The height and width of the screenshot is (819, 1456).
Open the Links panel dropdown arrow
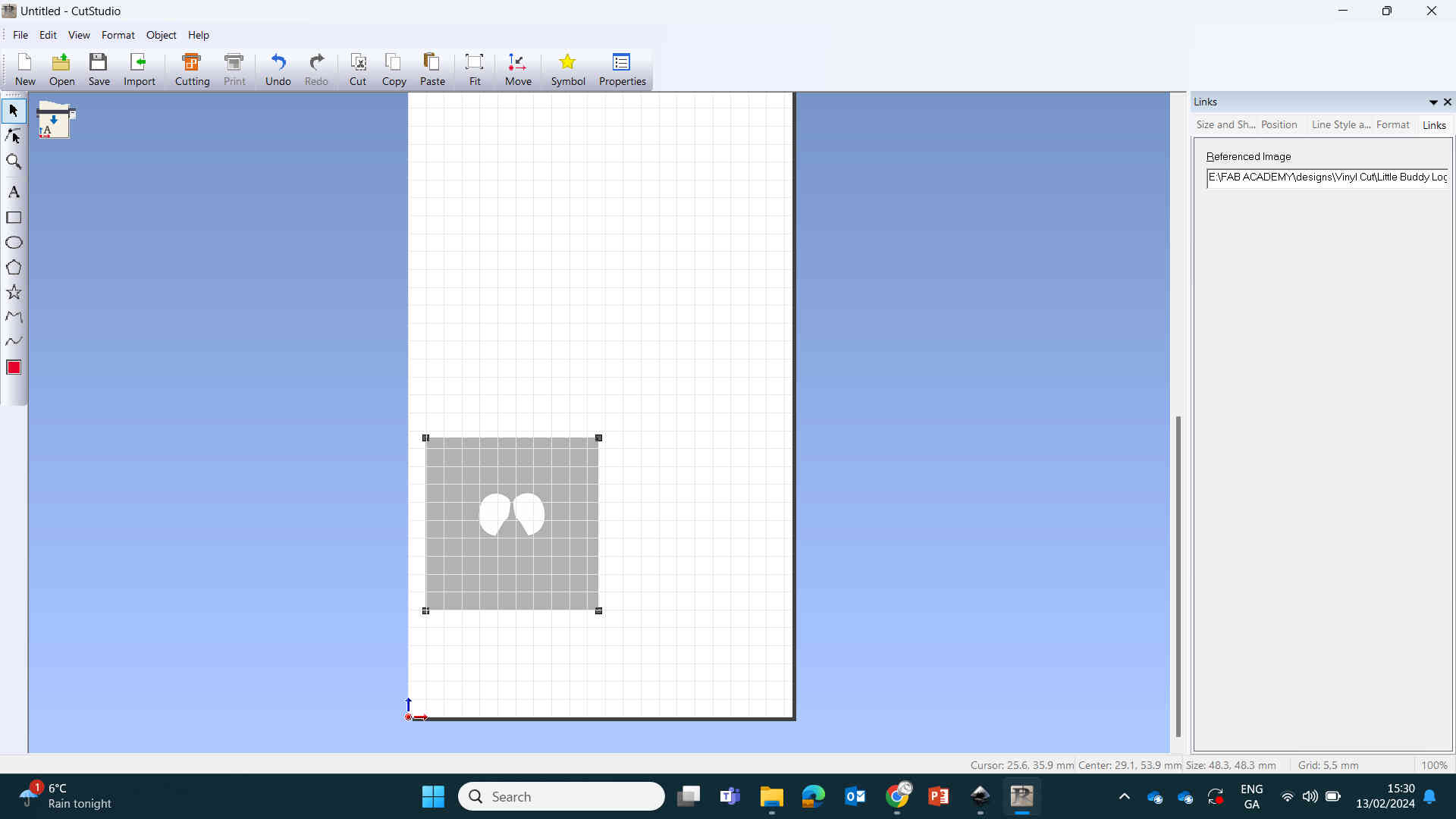tap(1433, 102)
